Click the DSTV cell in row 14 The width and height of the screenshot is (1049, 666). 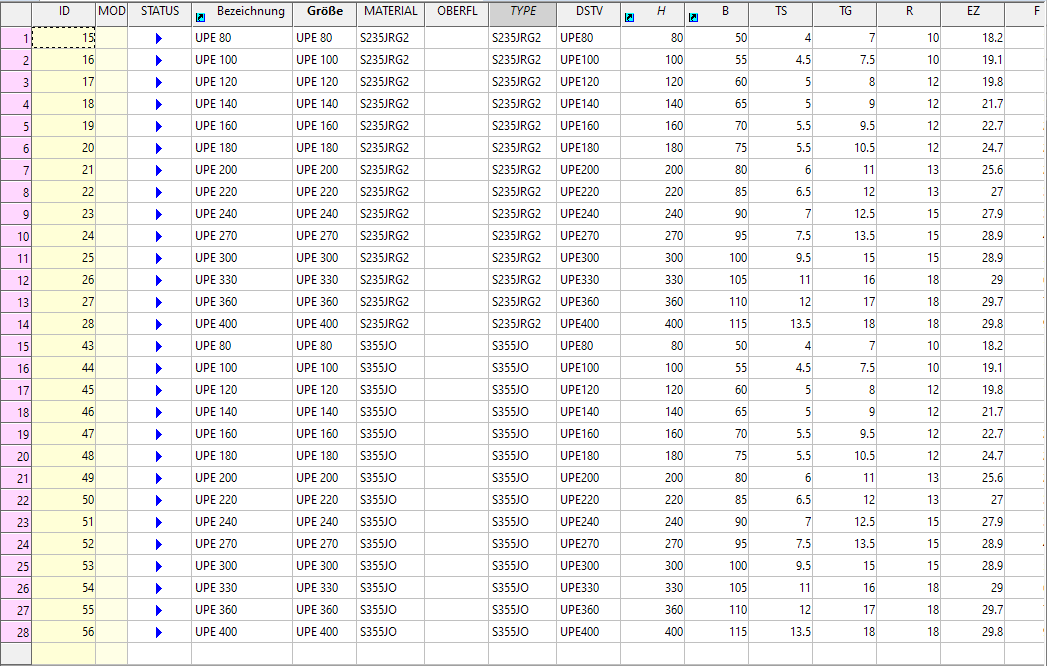pyautogui.click(x=588, y=324)
